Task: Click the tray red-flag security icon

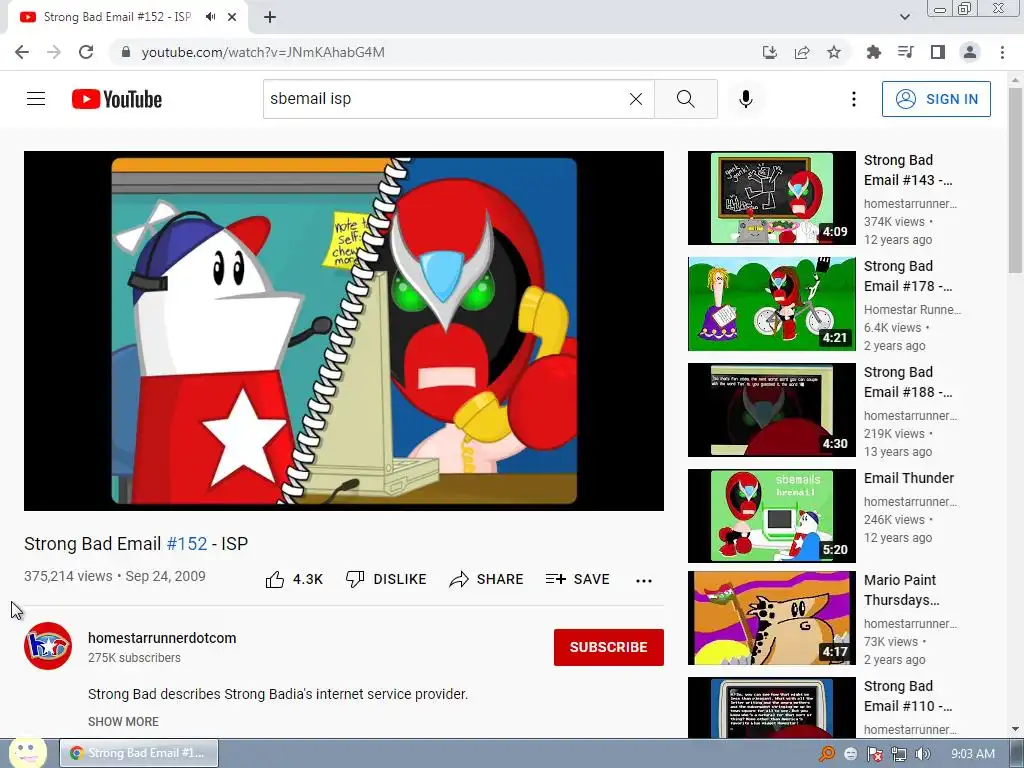Action: coord(874,754)
